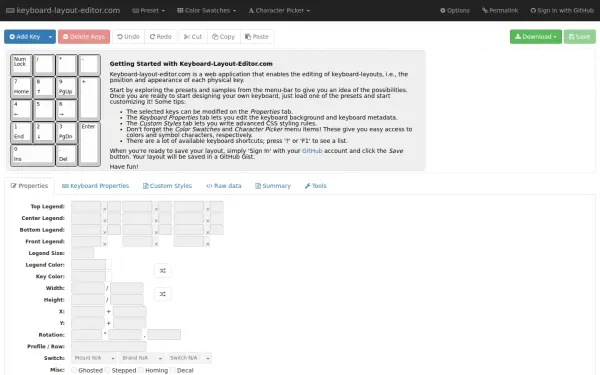Viewport: 600px width, 375px height.
Task: Open the Download dropdown button
Action: (536, 37)
